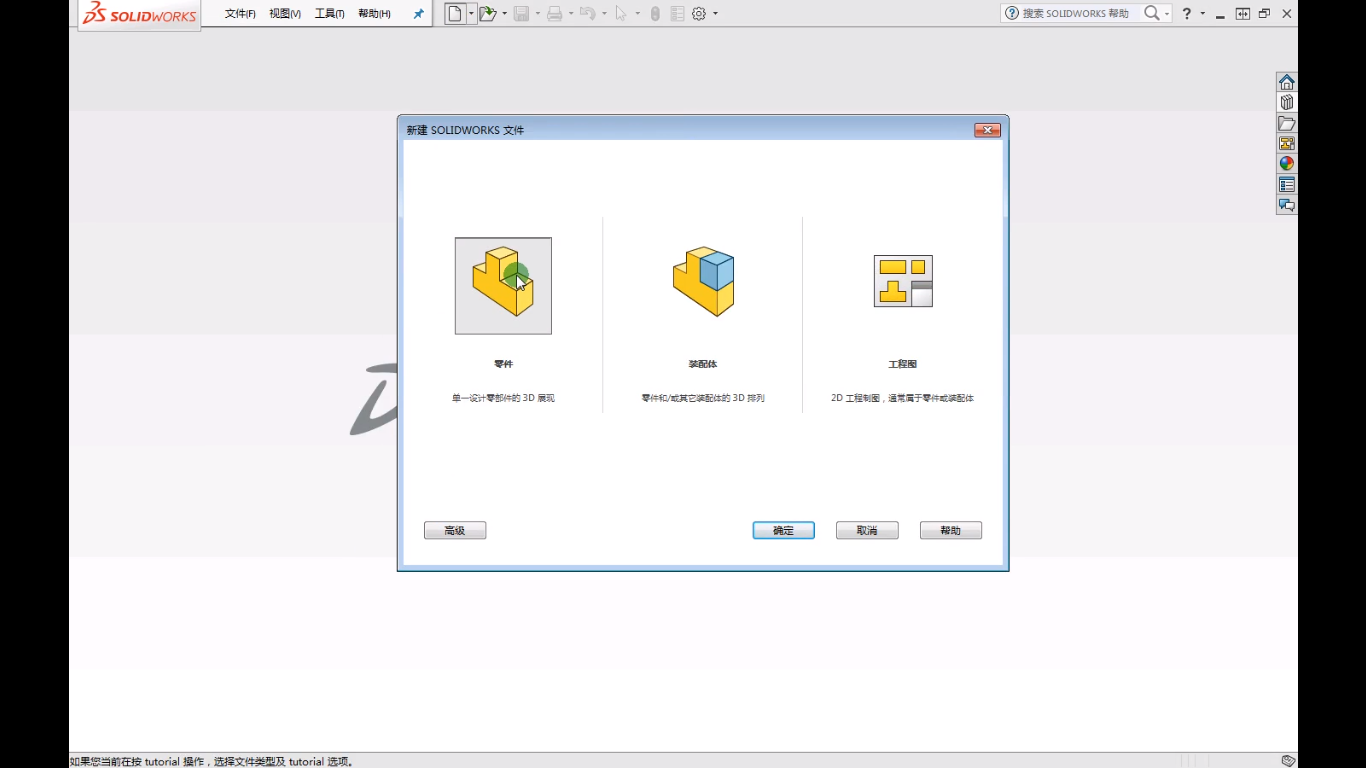Open Appearances color ball task pane icon
1366x768 pixels.
click(x=1287, y=164)
